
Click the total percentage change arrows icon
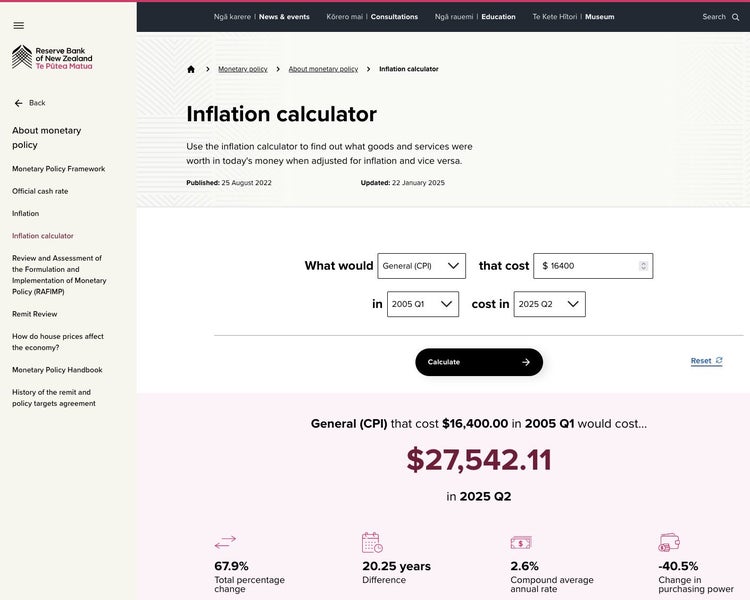point(225,542)
